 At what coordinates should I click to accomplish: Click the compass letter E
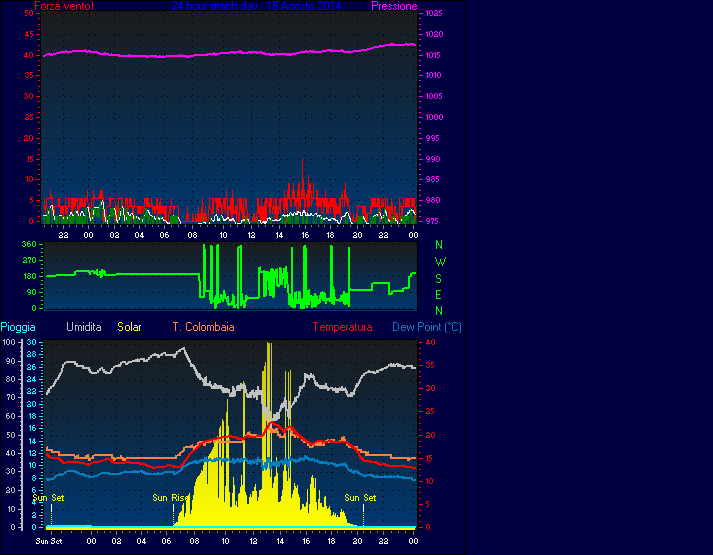(438, 295)
